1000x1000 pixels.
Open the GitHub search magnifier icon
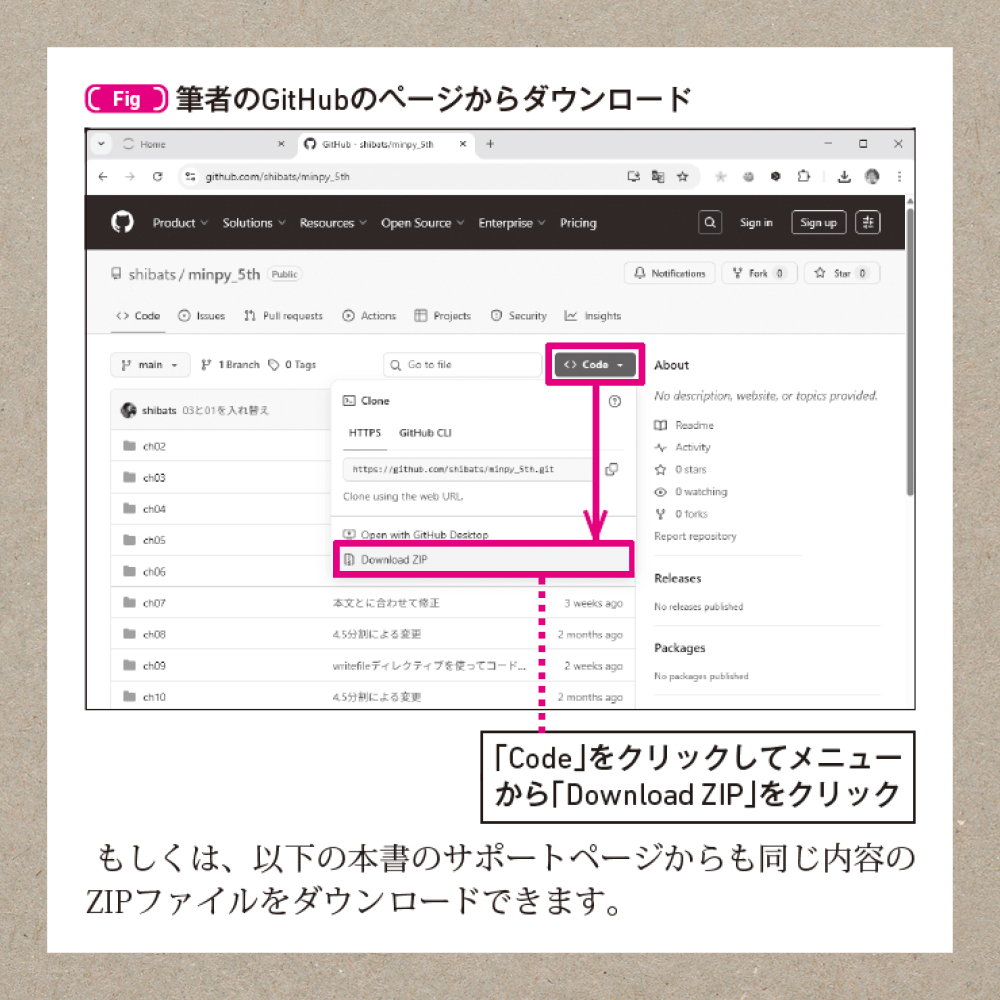pos(710,223)
